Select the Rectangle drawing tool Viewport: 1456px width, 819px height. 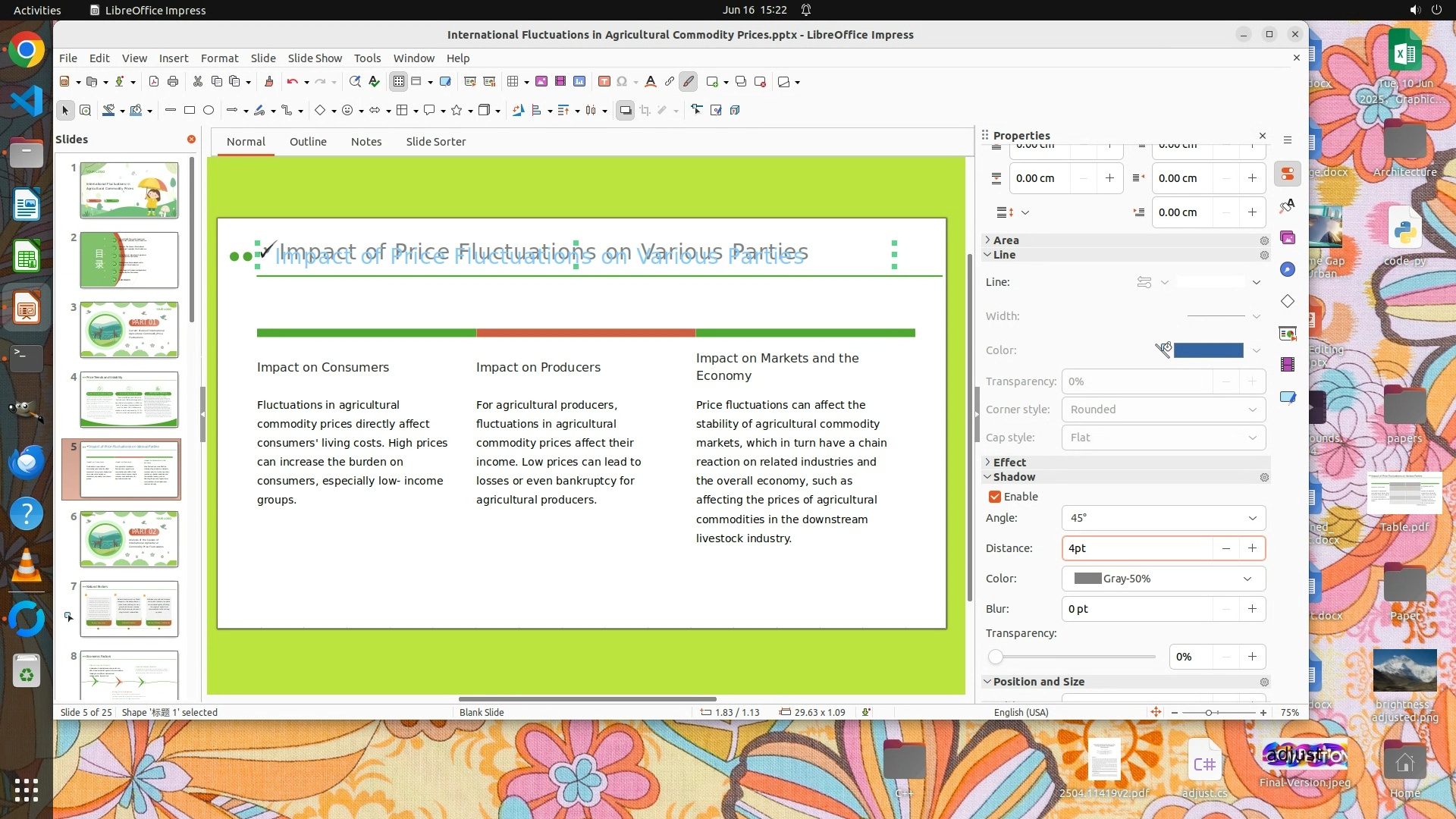pyautogui.click(x=190, y=111)
